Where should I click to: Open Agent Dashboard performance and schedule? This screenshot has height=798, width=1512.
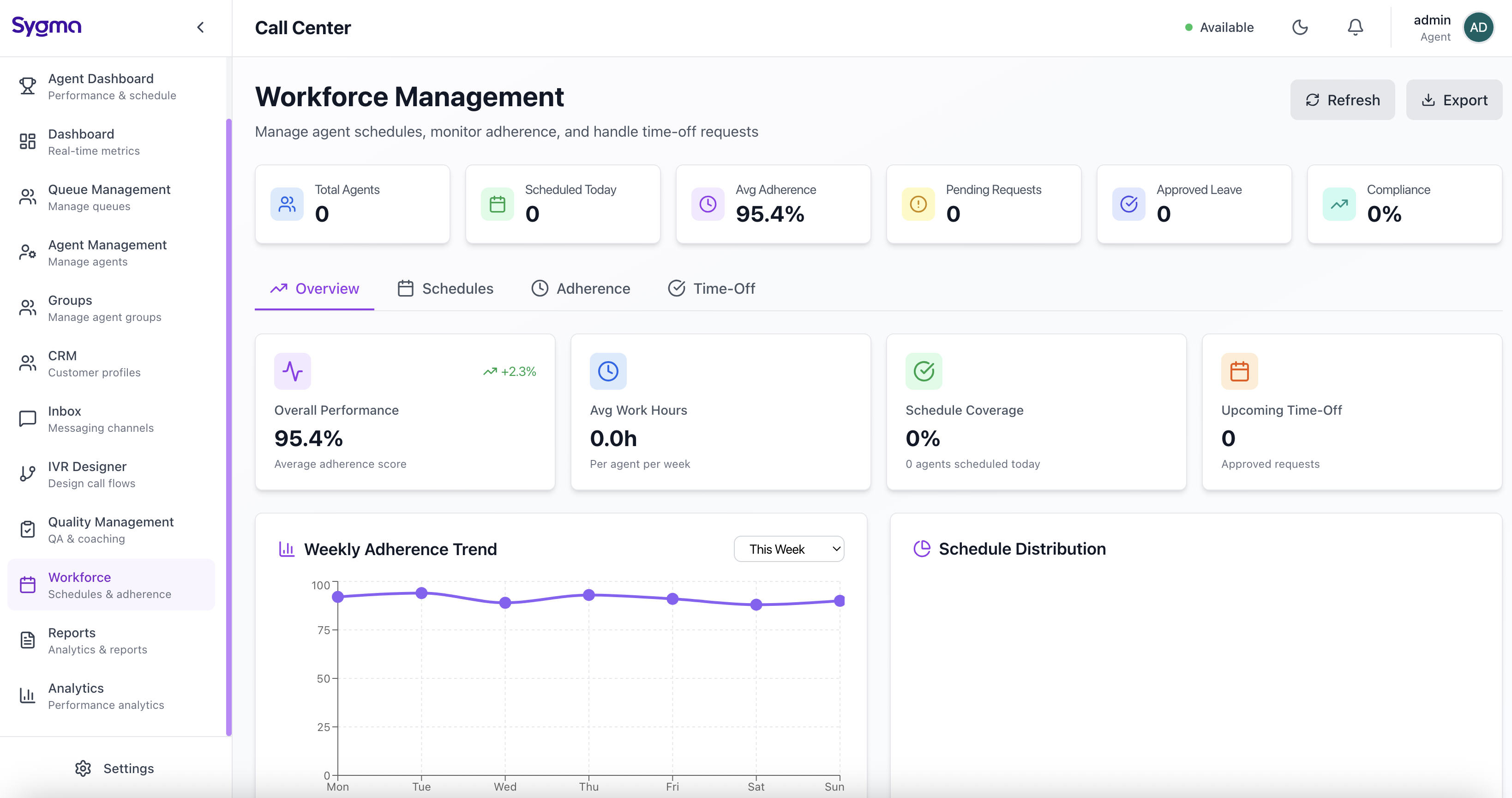point(100,86)
